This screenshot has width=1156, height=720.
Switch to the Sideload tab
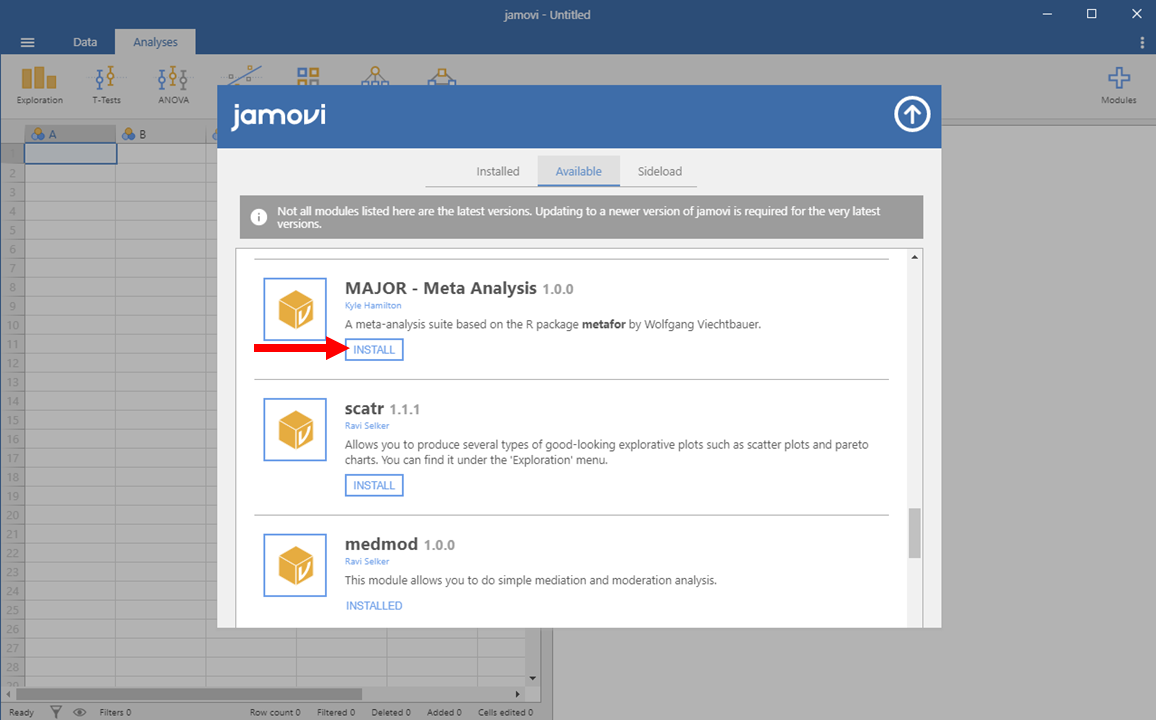660,171
